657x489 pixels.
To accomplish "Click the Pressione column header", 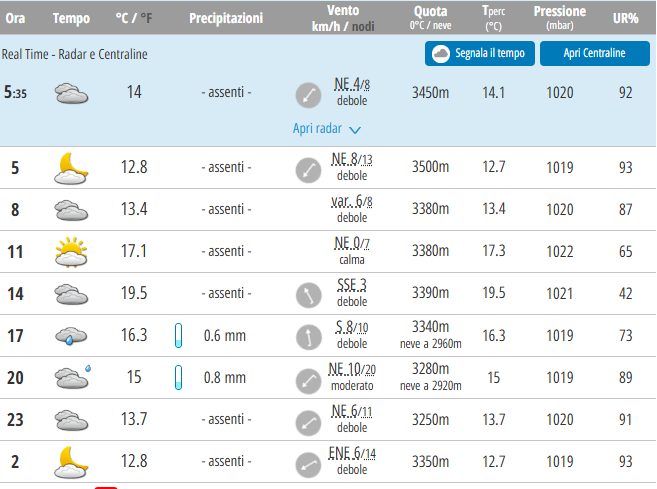I will pos(560,12).
